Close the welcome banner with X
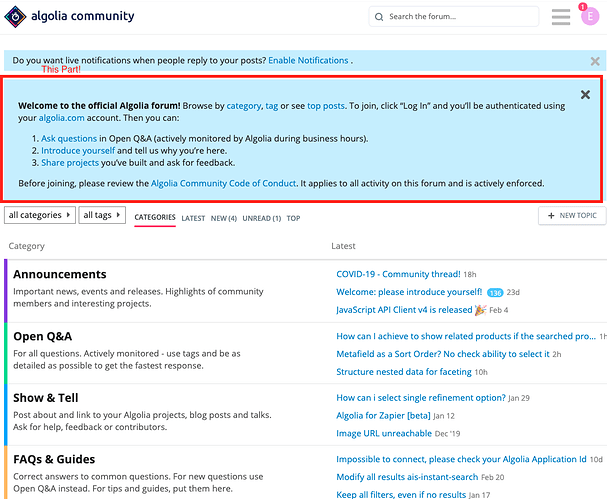 (x=585, y=94)
